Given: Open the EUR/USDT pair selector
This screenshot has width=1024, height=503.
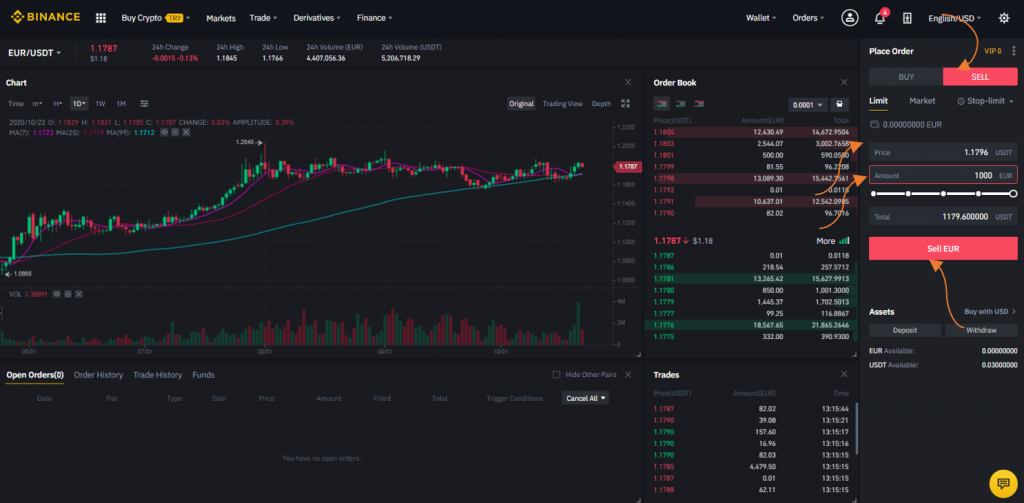Looking at the screenshot, I should click(x=35, y=52).
